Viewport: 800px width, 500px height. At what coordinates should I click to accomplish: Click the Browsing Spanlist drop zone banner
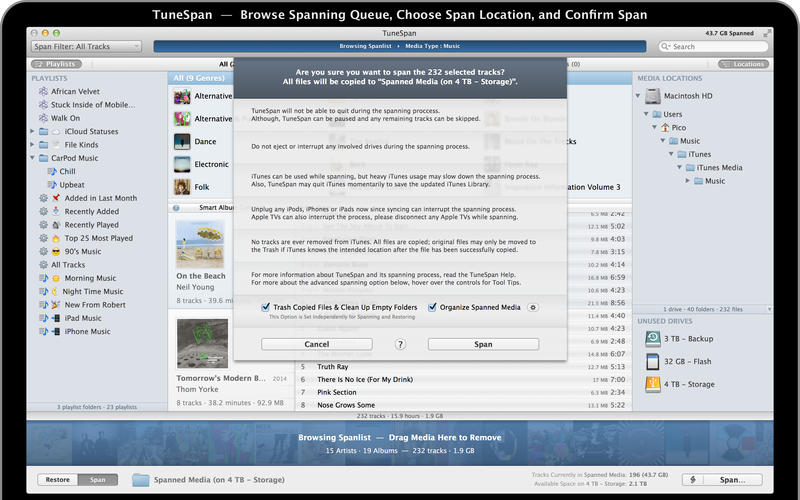click(x=399, y=443)
